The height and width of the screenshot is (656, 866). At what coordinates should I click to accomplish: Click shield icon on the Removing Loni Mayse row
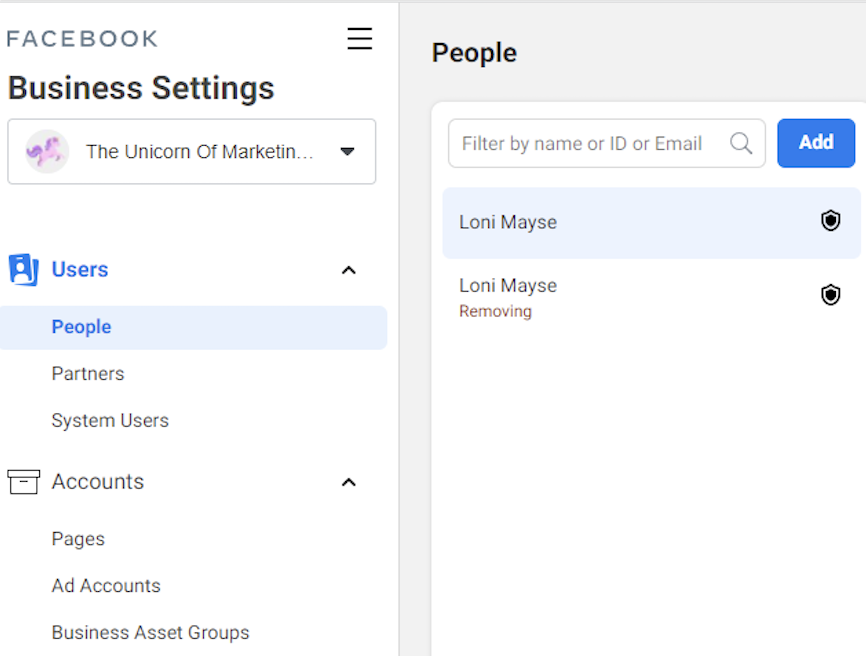pos(830,295)
